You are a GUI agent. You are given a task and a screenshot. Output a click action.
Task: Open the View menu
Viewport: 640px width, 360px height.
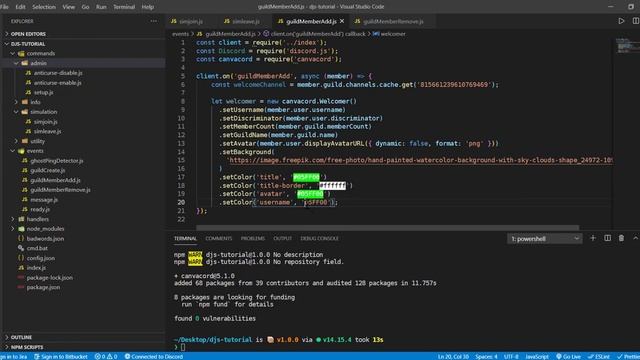coord(69,7)
